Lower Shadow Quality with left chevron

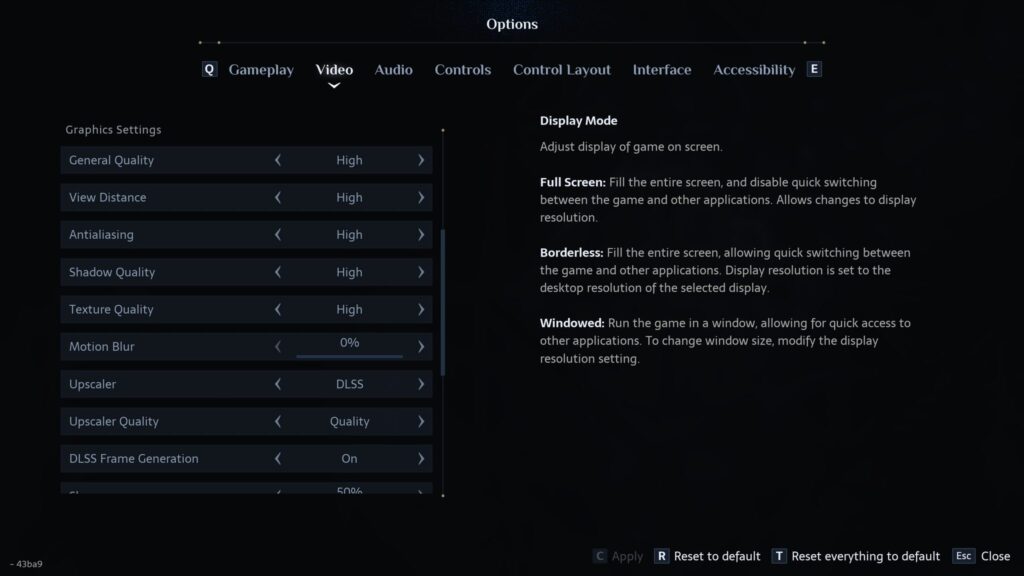click(278, 272)
